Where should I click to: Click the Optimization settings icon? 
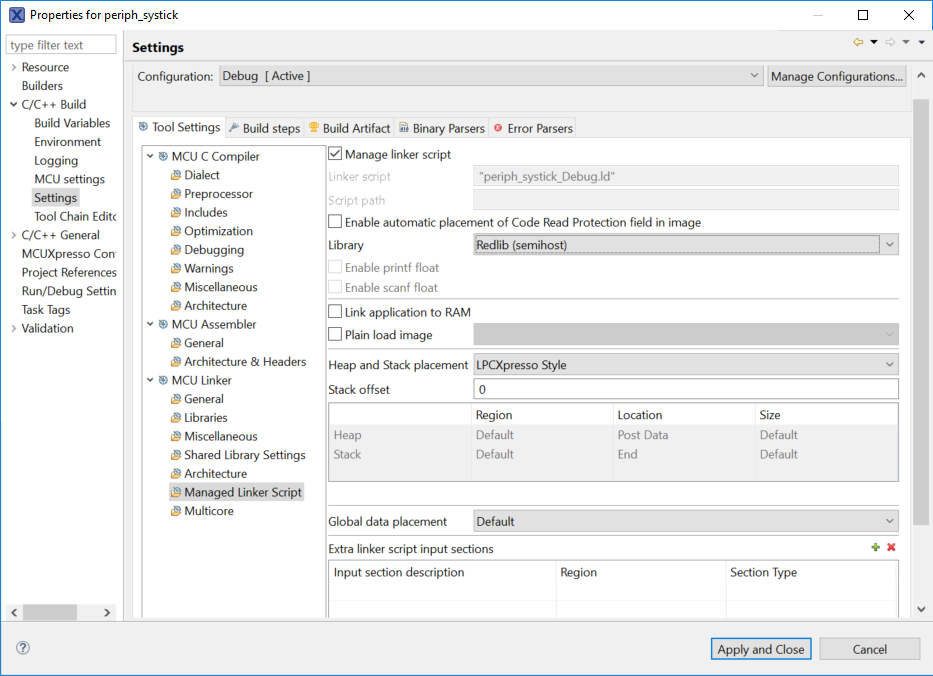(x=176, y=231)
